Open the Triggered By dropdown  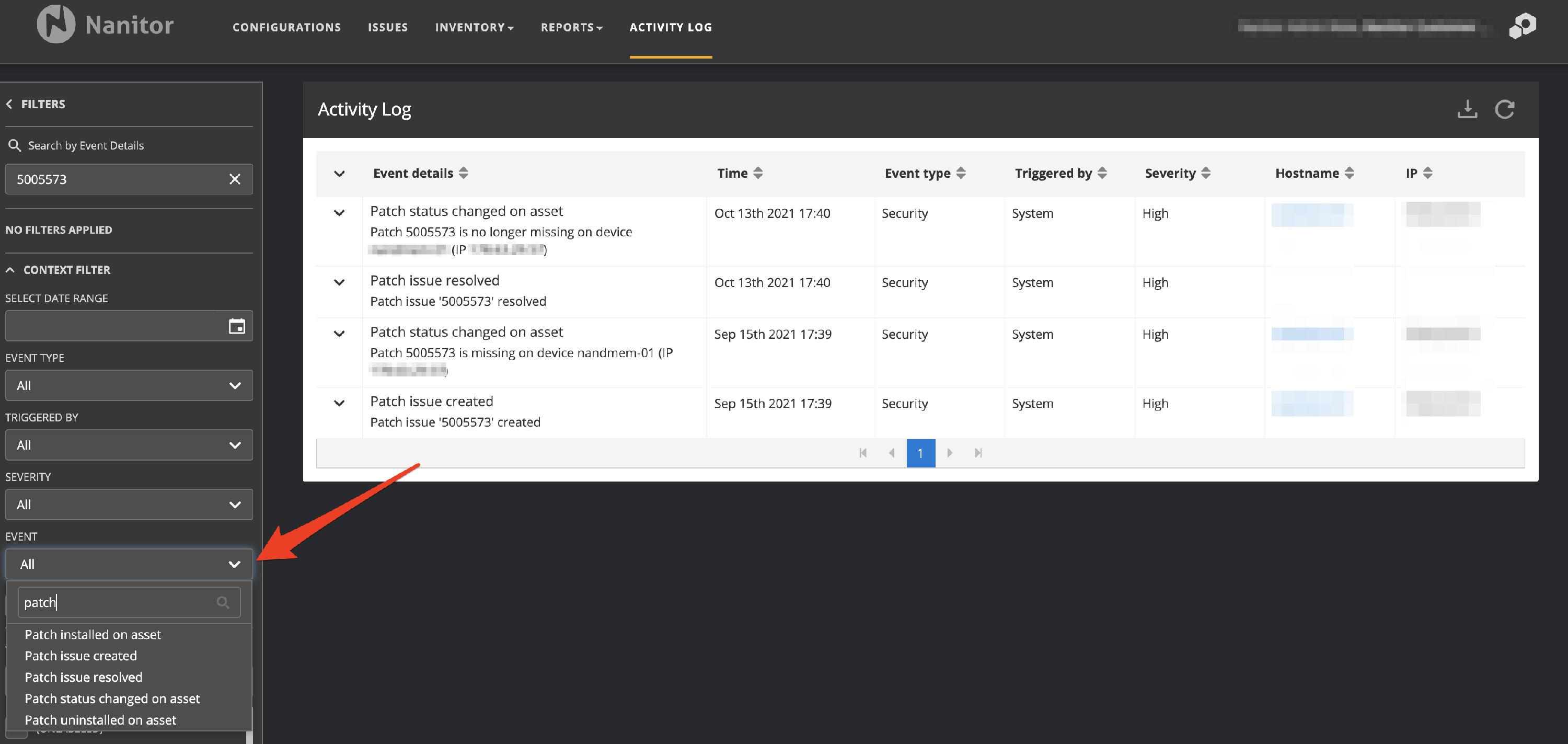click(x=129, y=445)
